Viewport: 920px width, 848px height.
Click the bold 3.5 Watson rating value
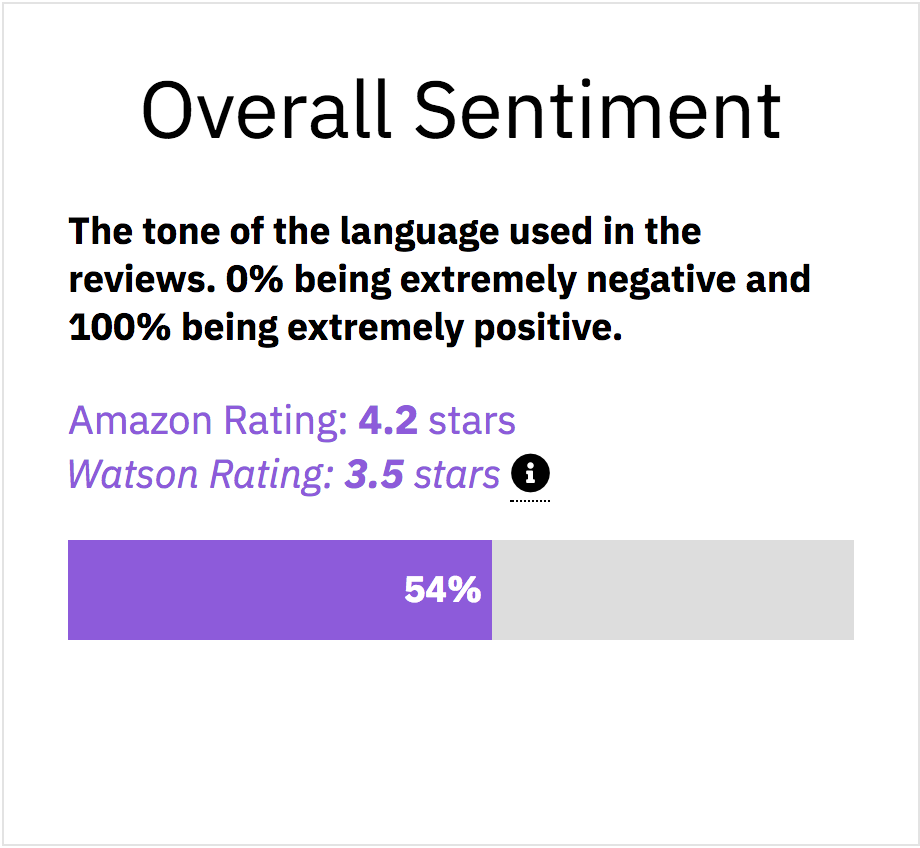[x=374, y=474]
